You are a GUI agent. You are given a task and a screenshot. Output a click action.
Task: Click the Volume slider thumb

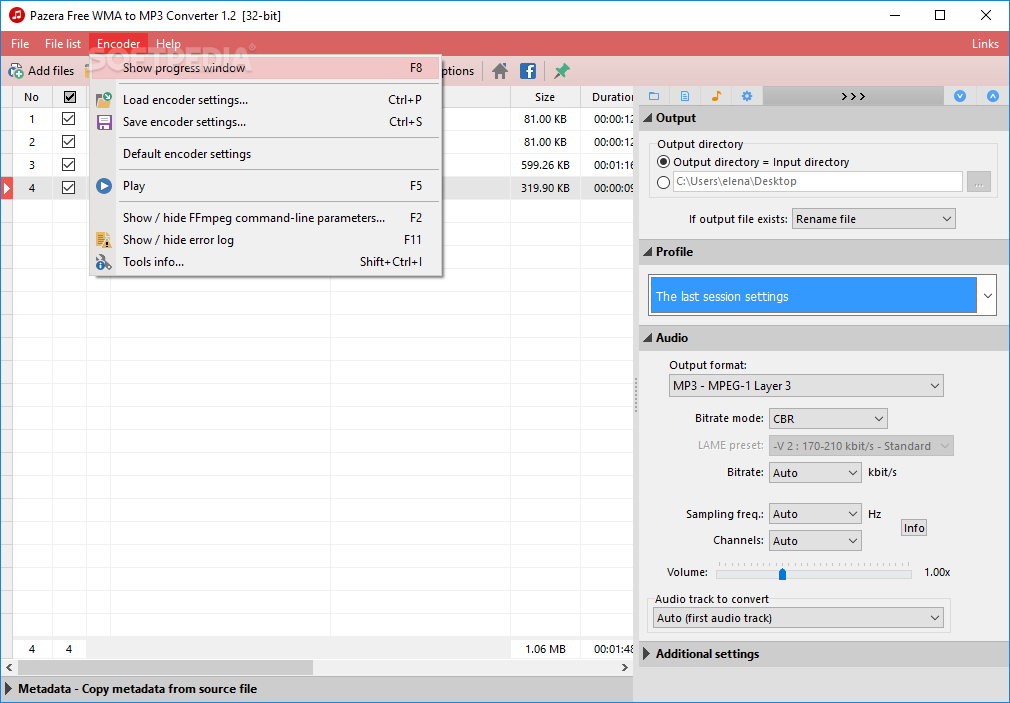782,573
